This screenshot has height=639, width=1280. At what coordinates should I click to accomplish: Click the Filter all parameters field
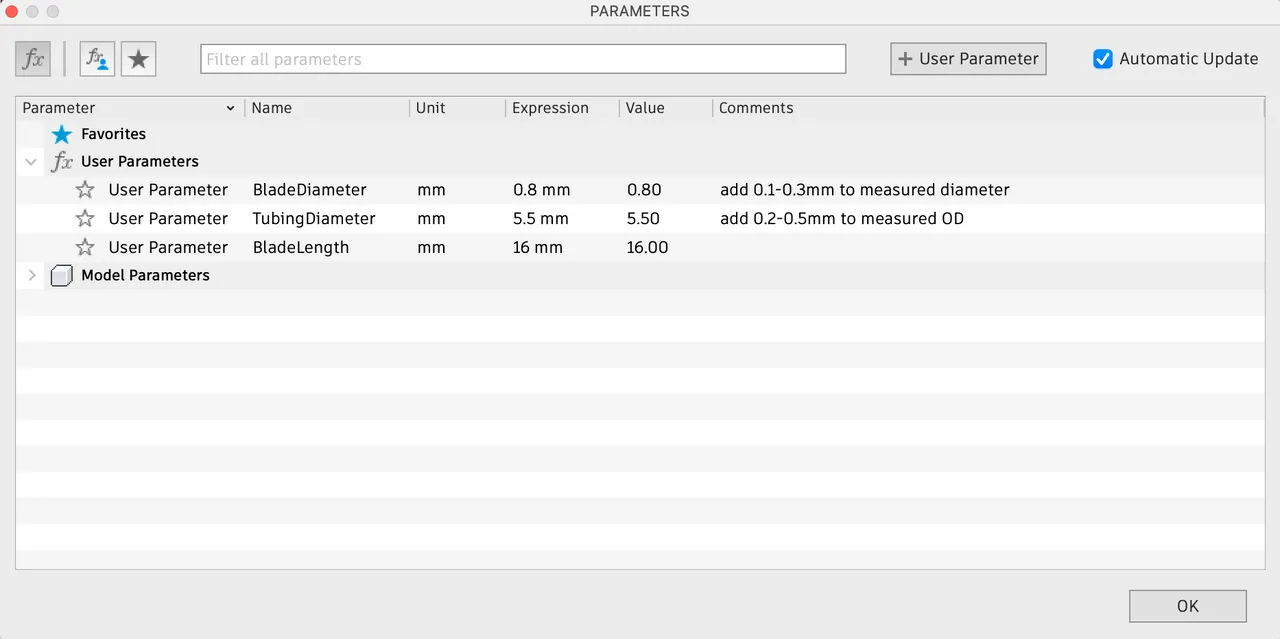click(523, 59)
